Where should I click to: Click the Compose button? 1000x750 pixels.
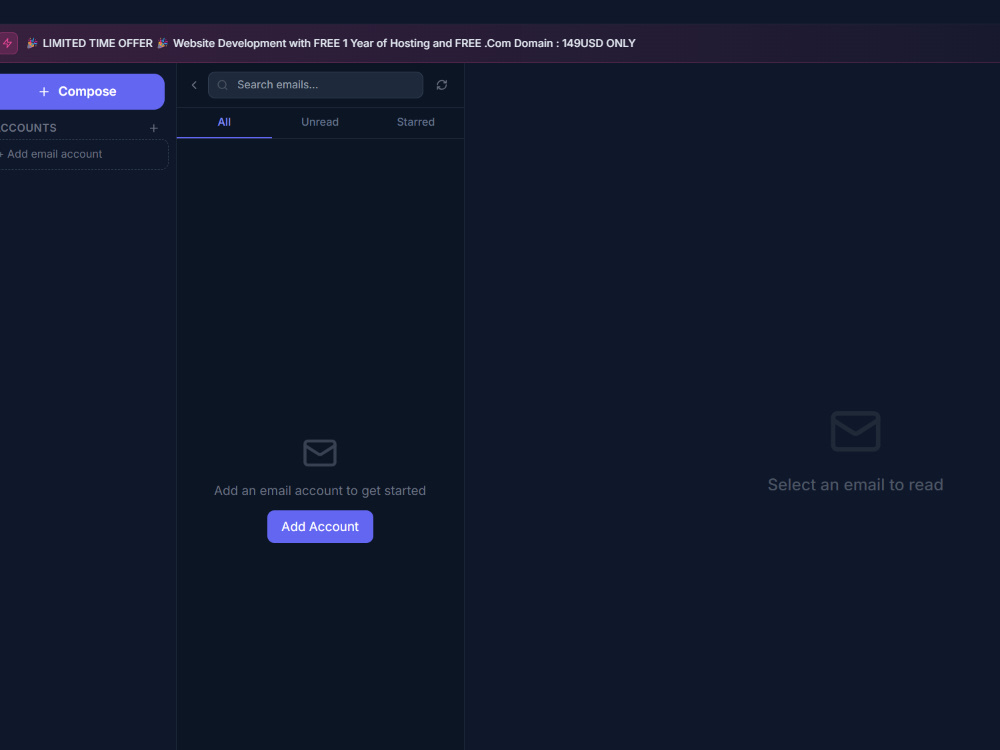point(81,91)
